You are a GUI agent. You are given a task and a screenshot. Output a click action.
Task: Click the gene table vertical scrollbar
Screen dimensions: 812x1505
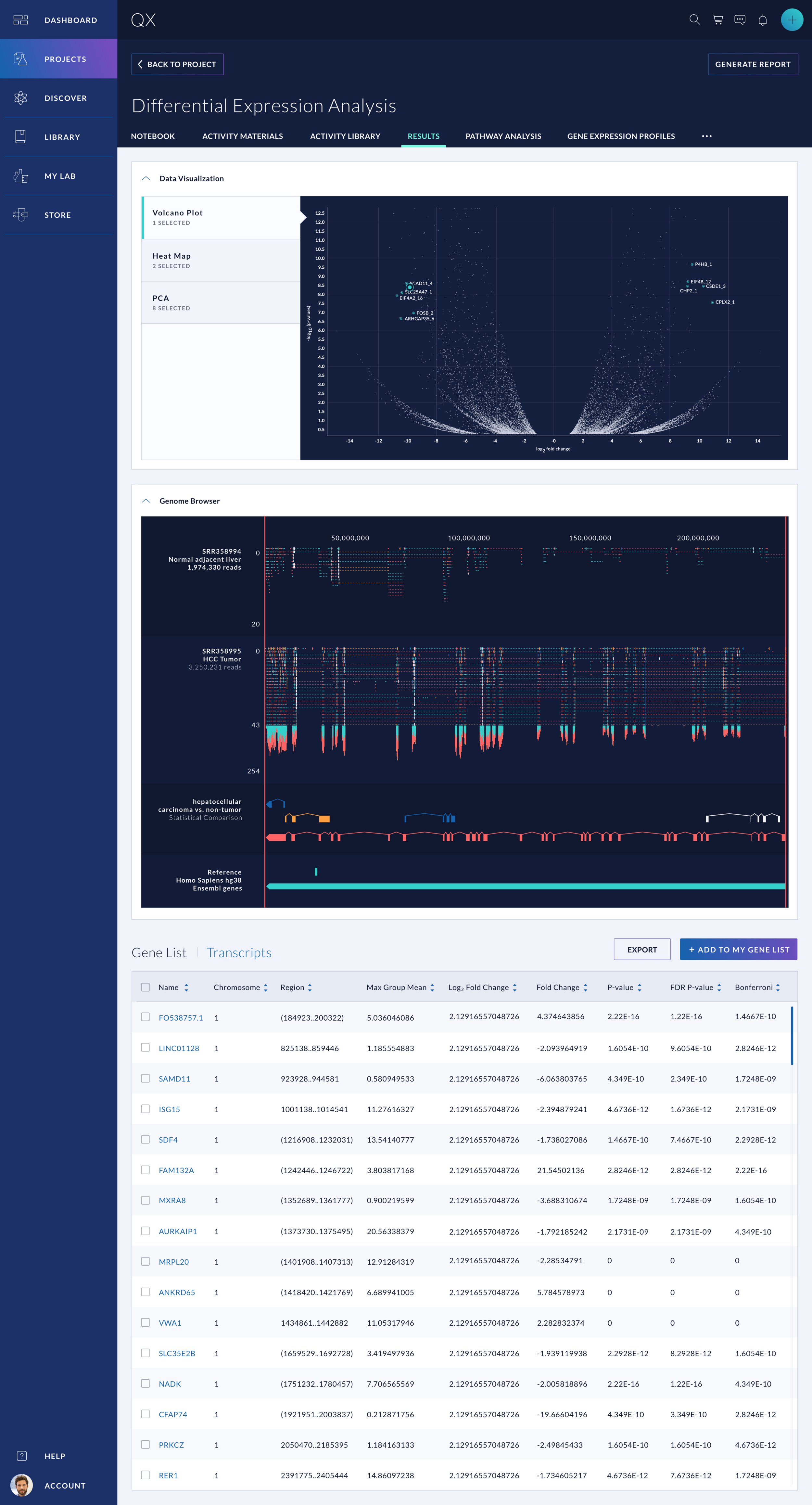click(x=792, y=1035)
